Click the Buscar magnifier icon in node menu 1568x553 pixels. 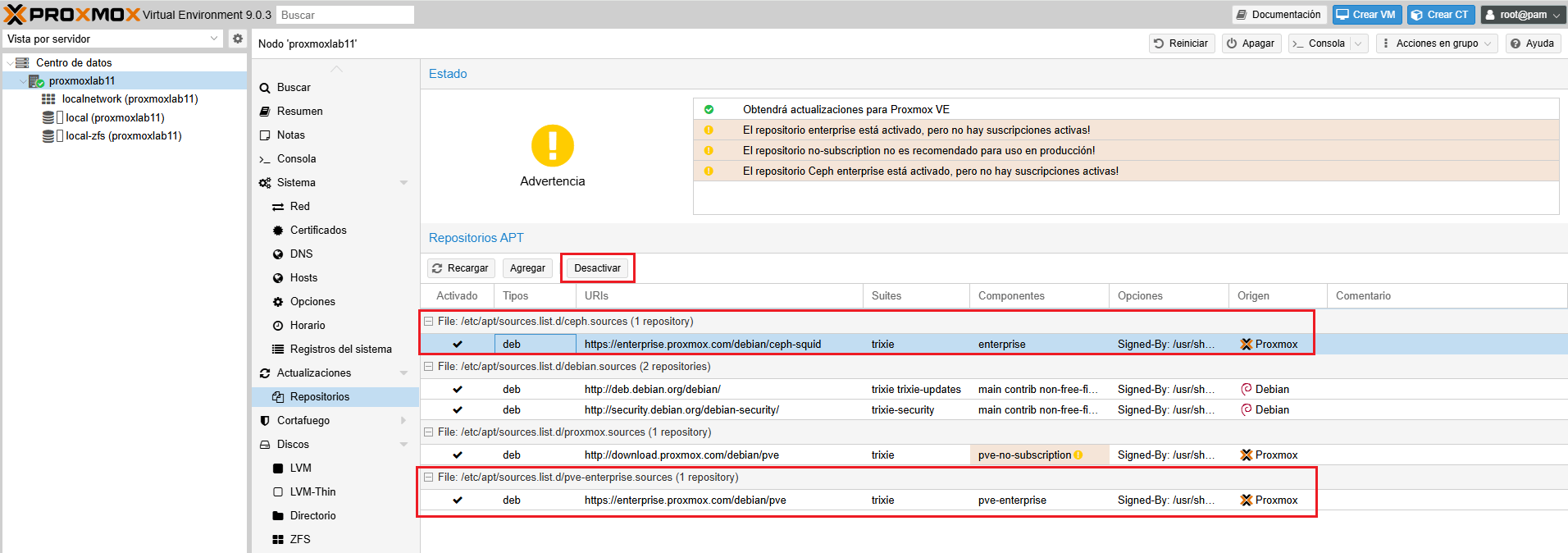pos(265,88)
